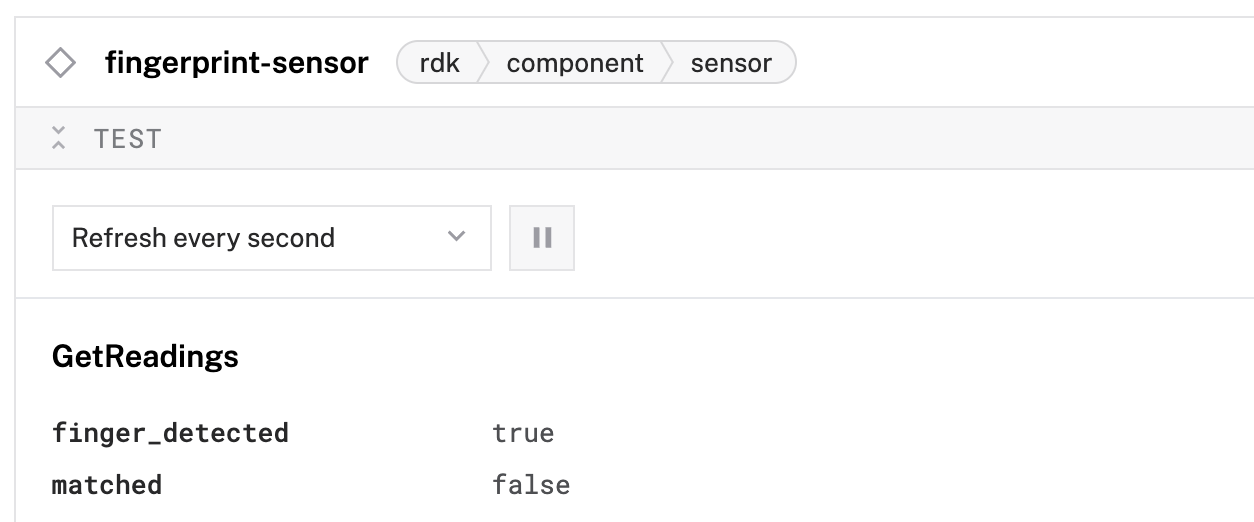Click the chevron arrow in the refresh dropdown
The width and height of the screenshot is (1254, 522).
coord(457,237)
